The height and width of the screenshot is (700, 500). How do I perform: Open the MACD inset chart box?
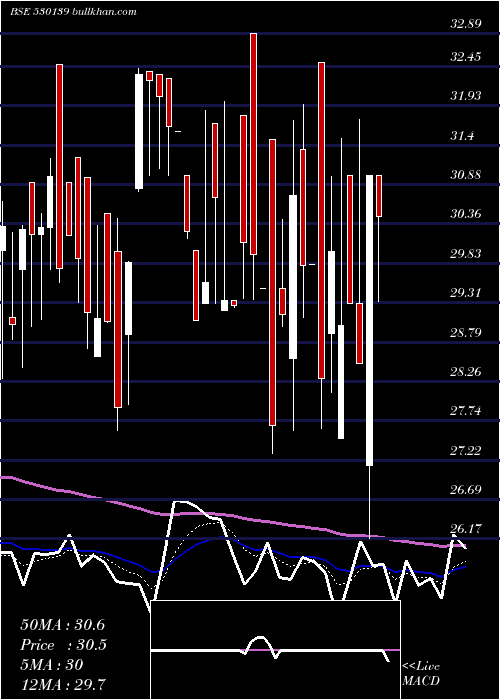click(x=275, y=650)
